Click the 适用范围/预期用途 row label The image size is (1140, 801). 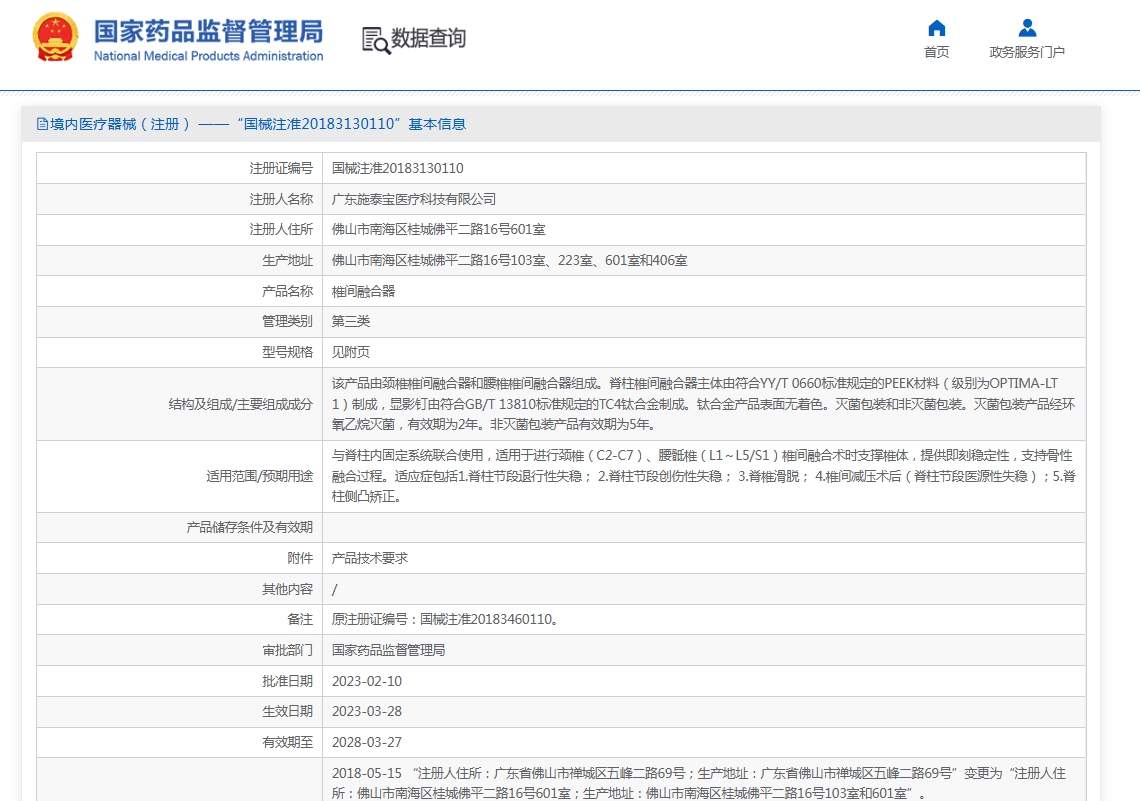click(x=260, y=476)
